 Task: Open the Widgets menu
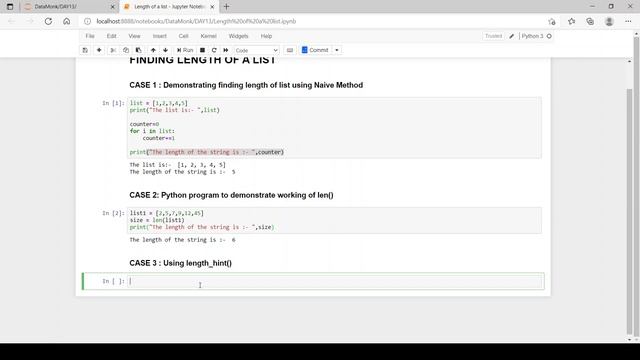[x=238, y=36]
